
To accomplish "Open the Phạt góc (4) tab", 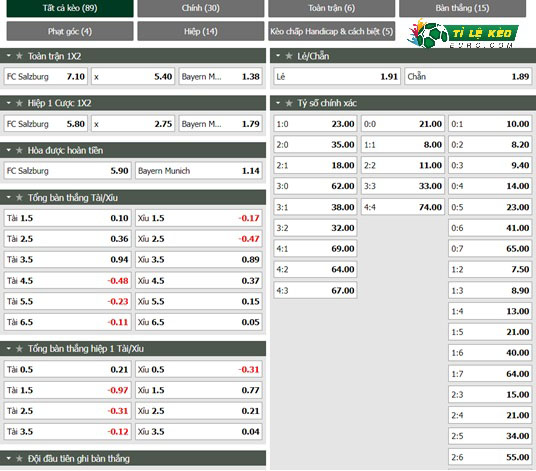I will 70,31.
